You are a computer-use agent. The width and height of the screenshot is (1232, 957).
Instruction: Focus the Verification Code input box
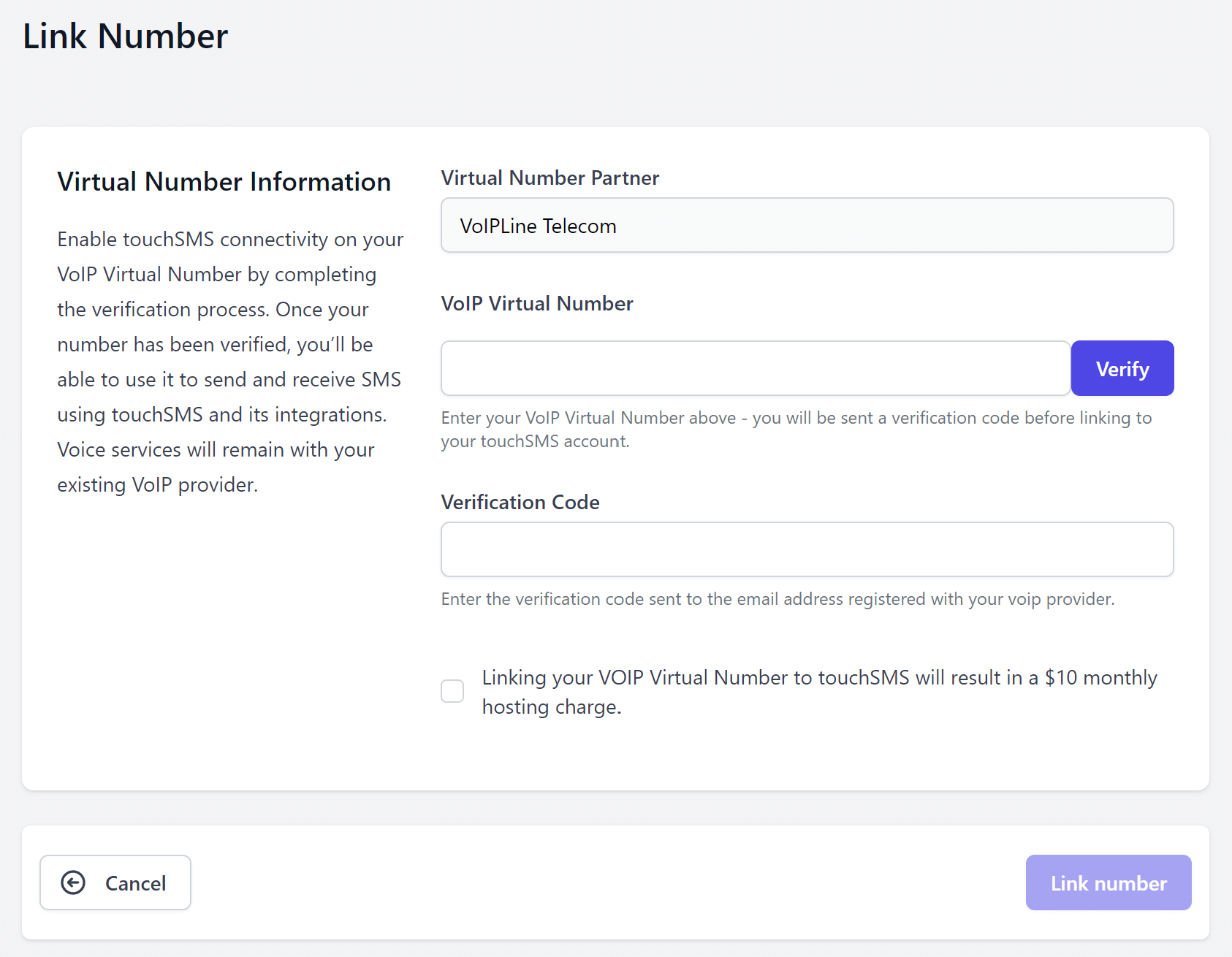click(x=807, y=549)
